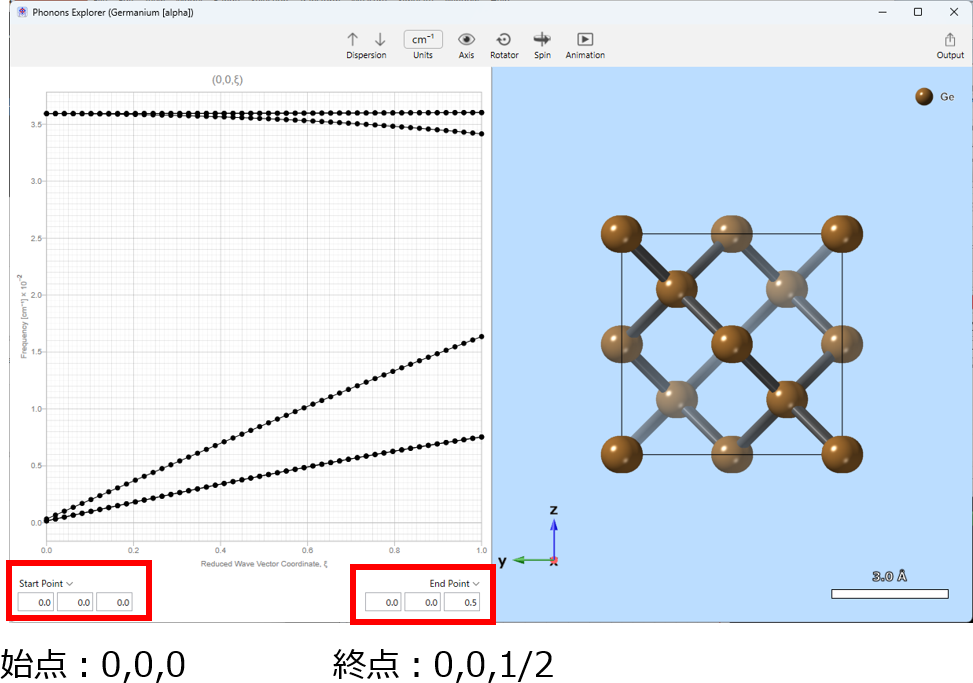Click the first Start Point coordinate field
The width and height of the screenshot is (973, 683).
(x=36, y=602)
